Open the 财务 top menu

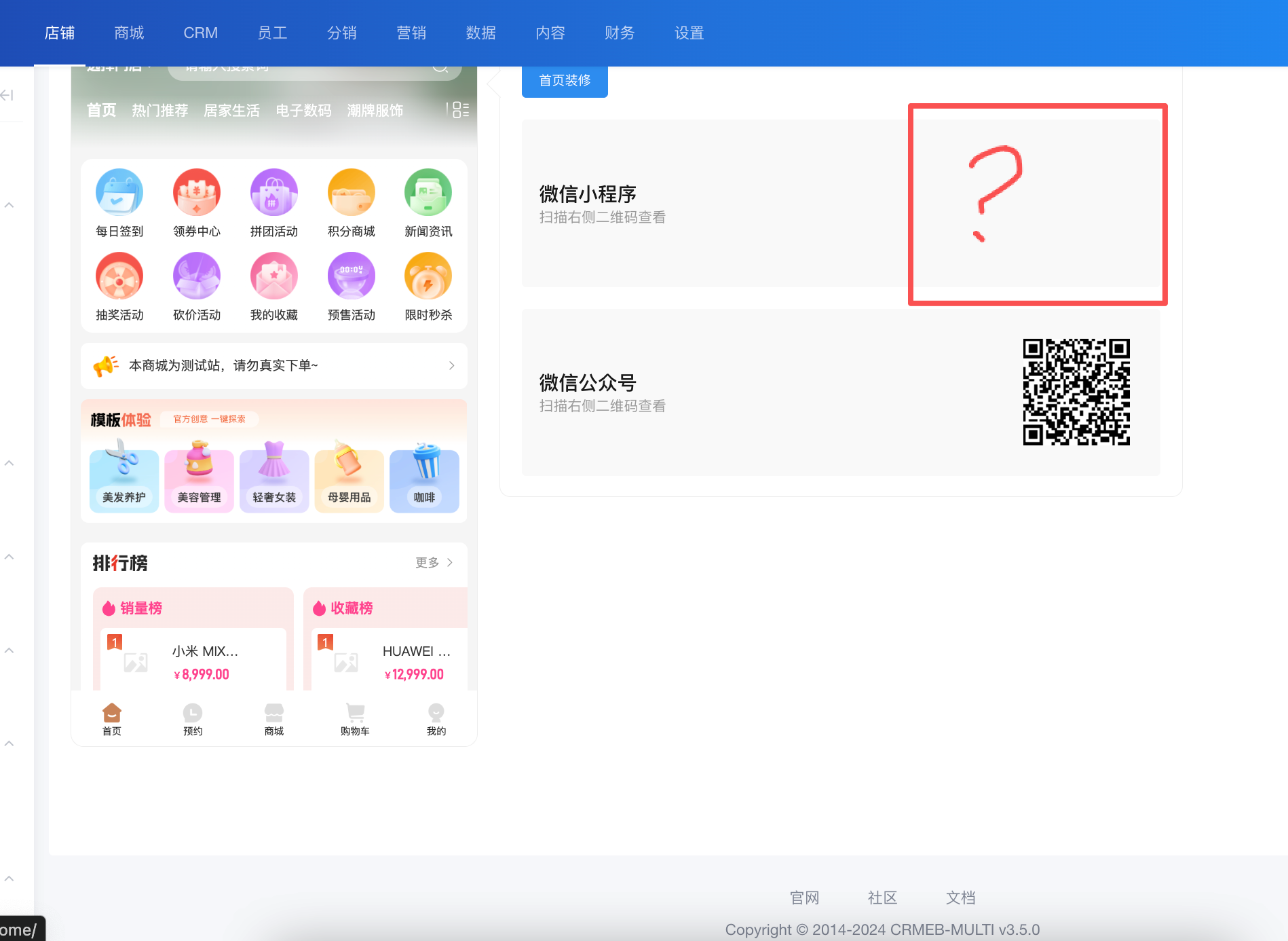pos(620,33)
